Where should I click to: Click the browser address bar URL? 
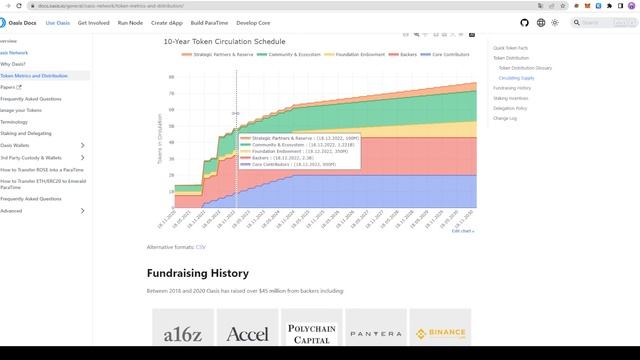click(111, 6)
